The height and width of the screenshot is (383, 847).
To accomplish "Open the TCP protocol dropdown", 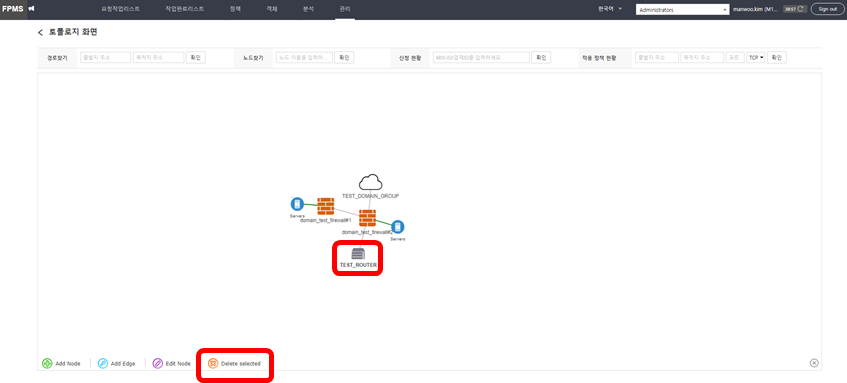I will coord(755,57).
